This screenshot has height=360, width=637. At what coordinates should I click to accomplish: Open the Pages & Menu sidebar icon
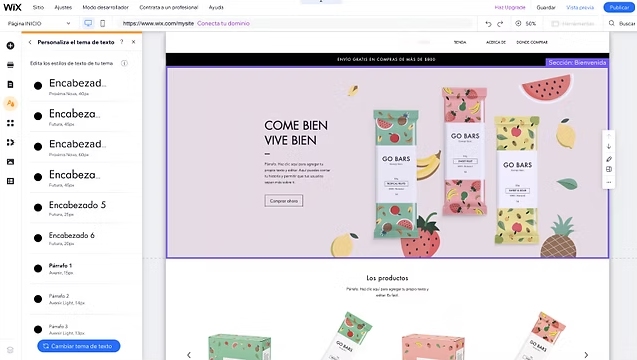pyautogui.click(x=11, y=85)
